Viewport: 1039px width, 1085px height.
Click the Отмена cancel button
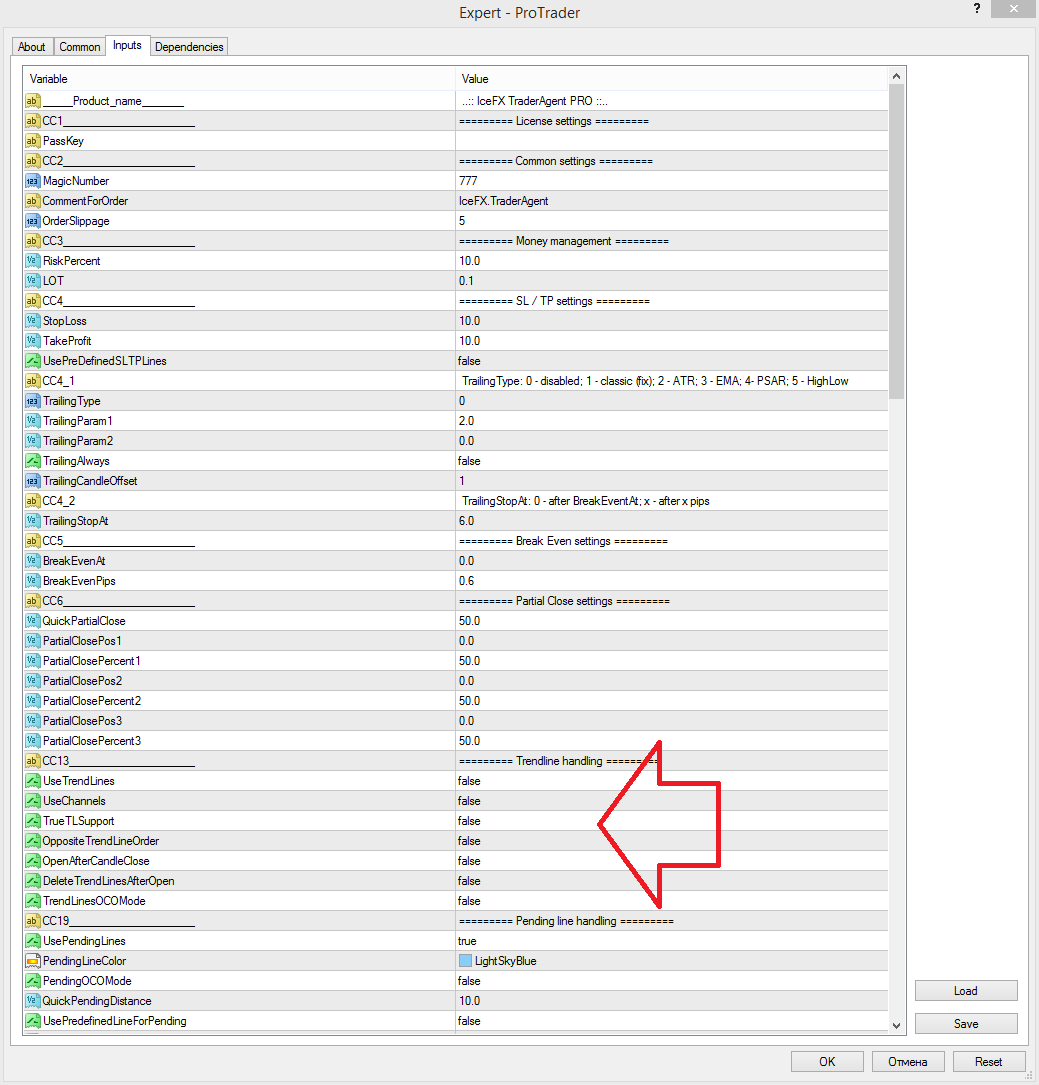(908, 1061)
